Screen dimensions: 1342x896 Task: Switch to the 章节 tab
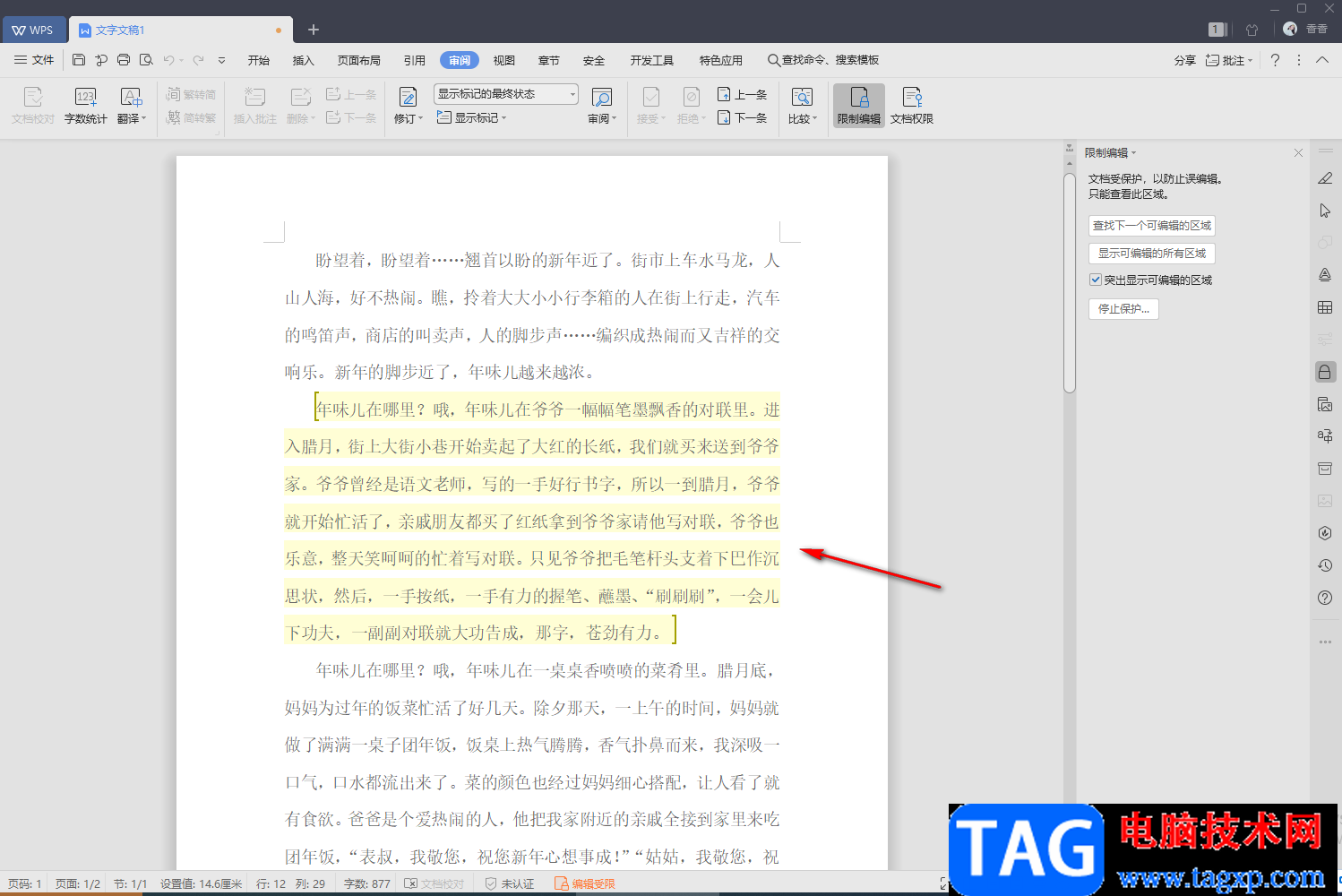tap(549, 60)
